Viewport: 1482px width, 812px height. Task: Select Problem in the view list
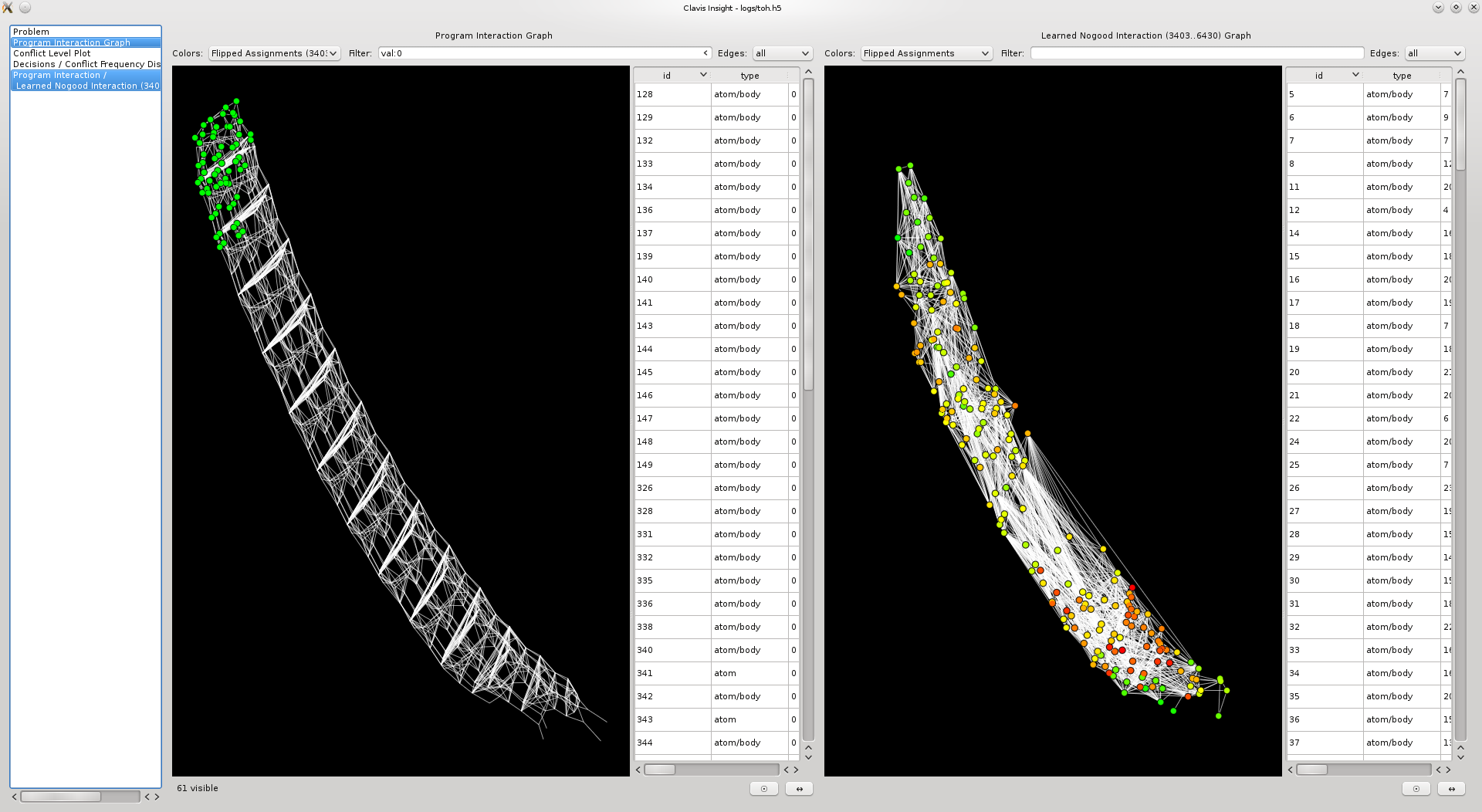(x=31, y=32)
